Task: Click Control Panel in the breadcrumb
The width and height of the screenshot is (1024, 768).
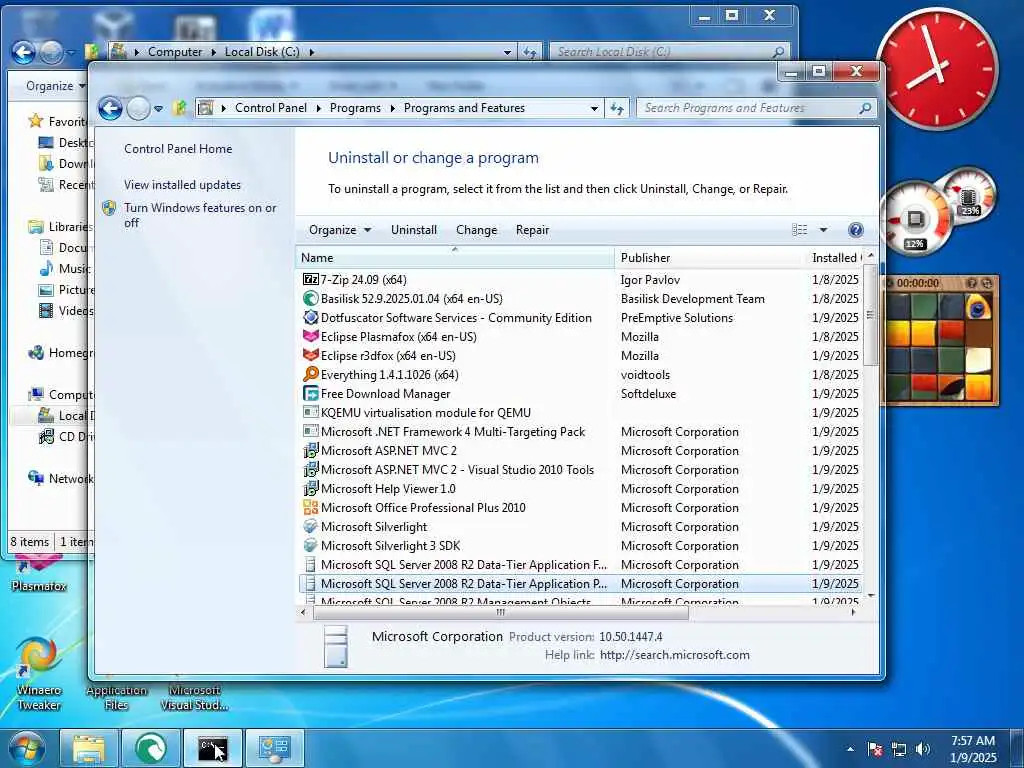Action: coord(270,108)
